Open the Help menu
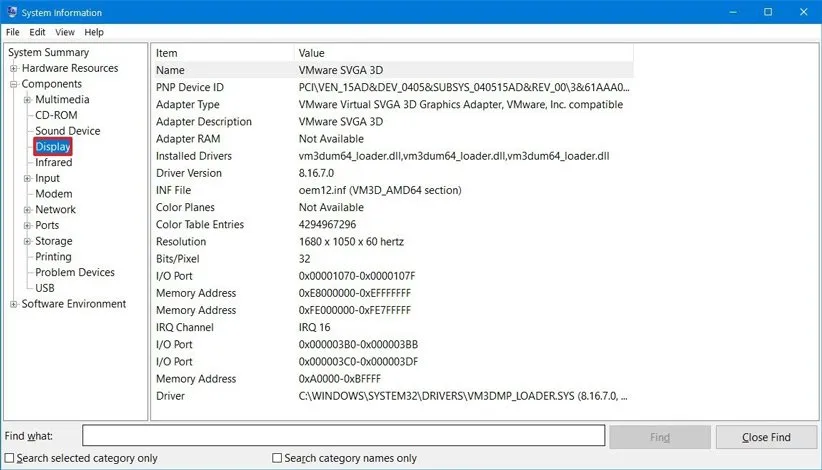The height and width of the screenshot is (470, 822). point(94,32)
